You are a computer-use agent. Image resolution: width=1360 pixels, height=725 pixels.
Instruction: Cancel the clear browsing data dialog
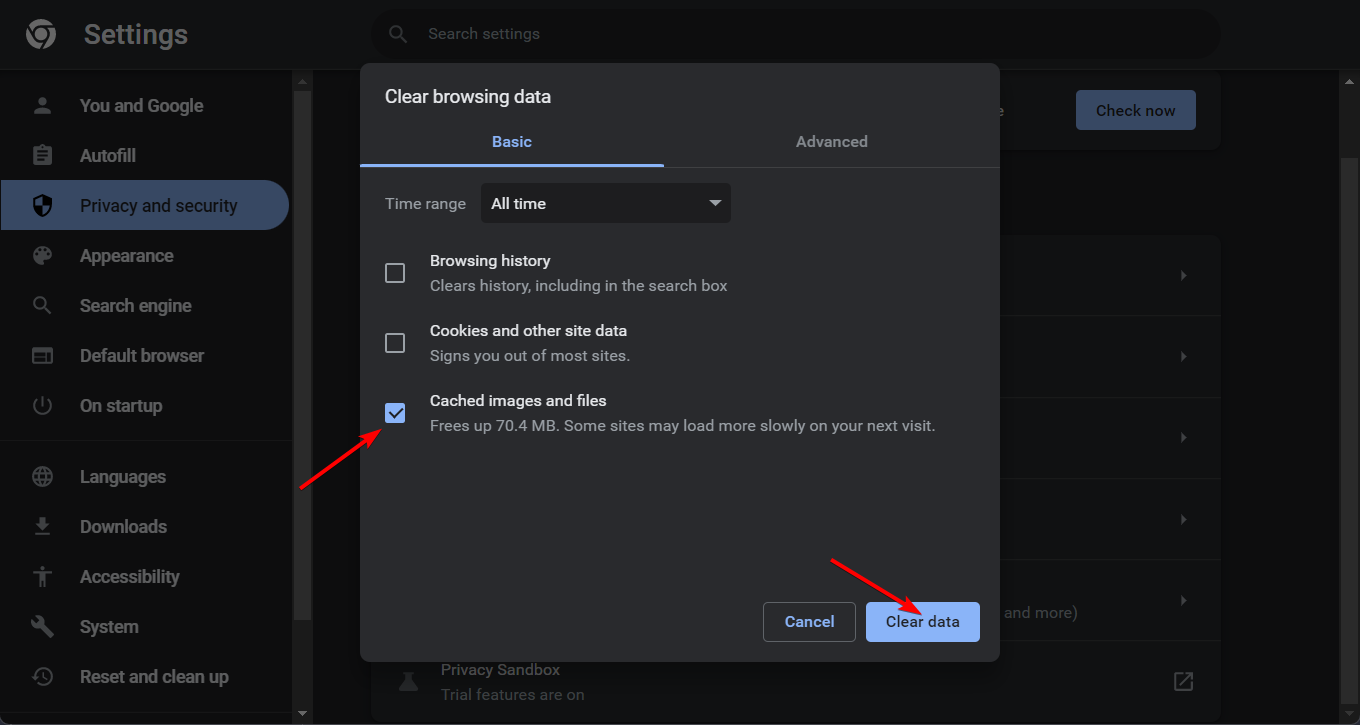click(x=809, y=621)
